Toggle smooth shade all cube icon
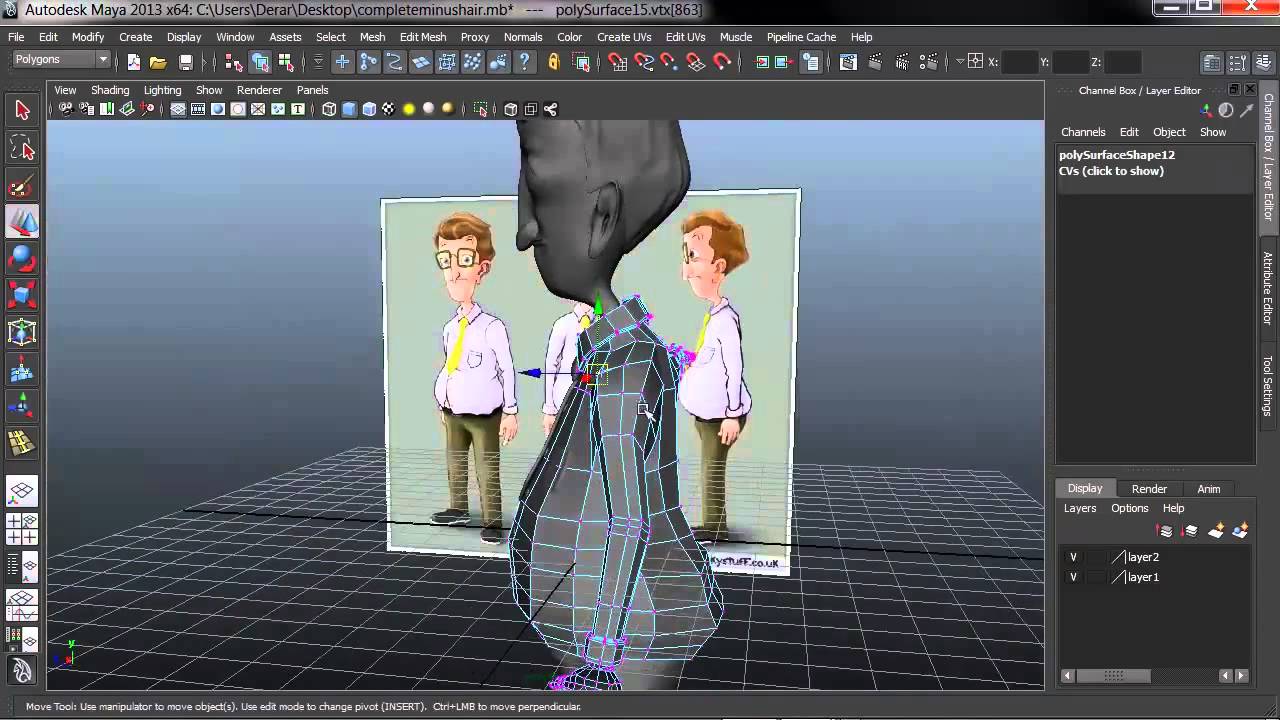1280x720 pixels. [349, 109]
